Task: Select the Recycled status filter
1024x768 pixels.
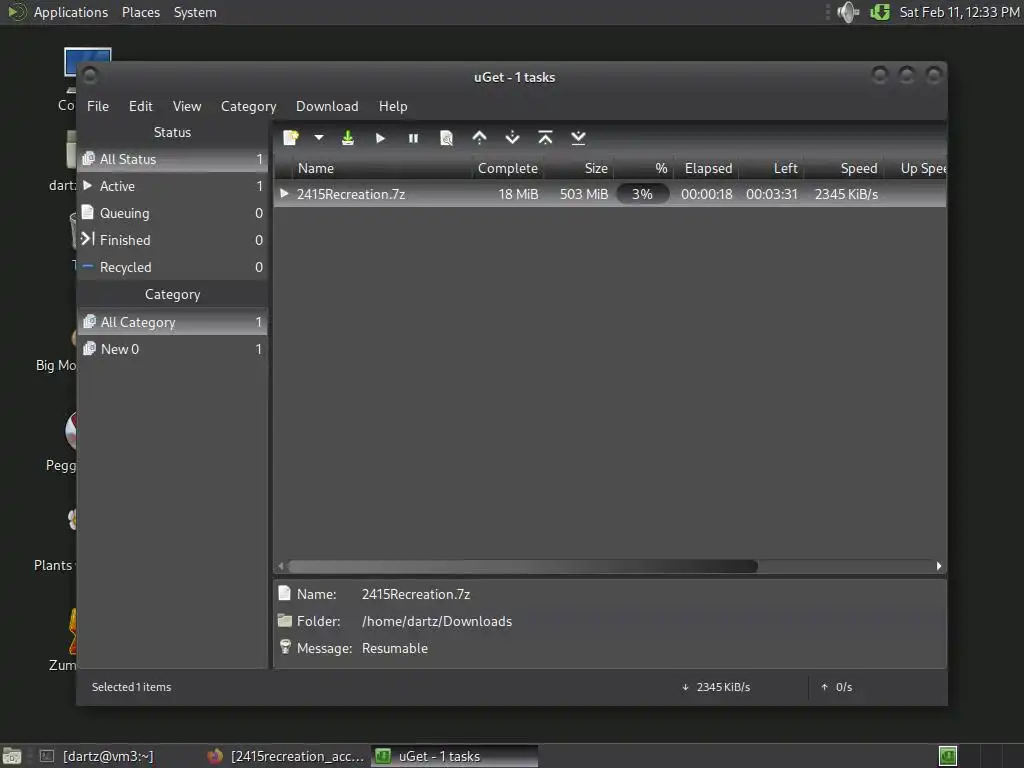Action: tap(173, 267)
